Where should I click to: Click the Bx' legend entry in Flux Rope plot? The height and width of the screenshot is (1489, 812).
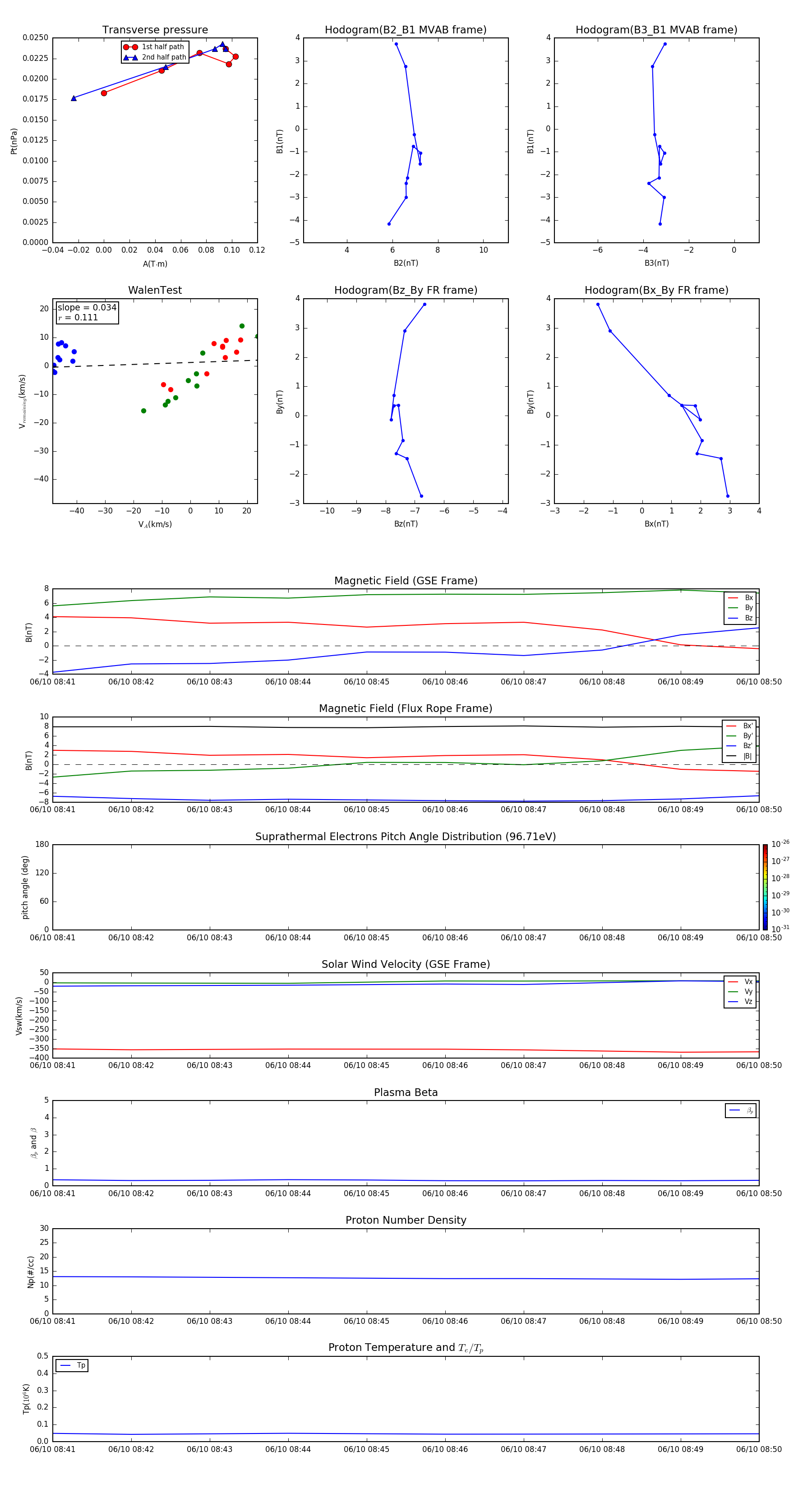pos(739,726)
